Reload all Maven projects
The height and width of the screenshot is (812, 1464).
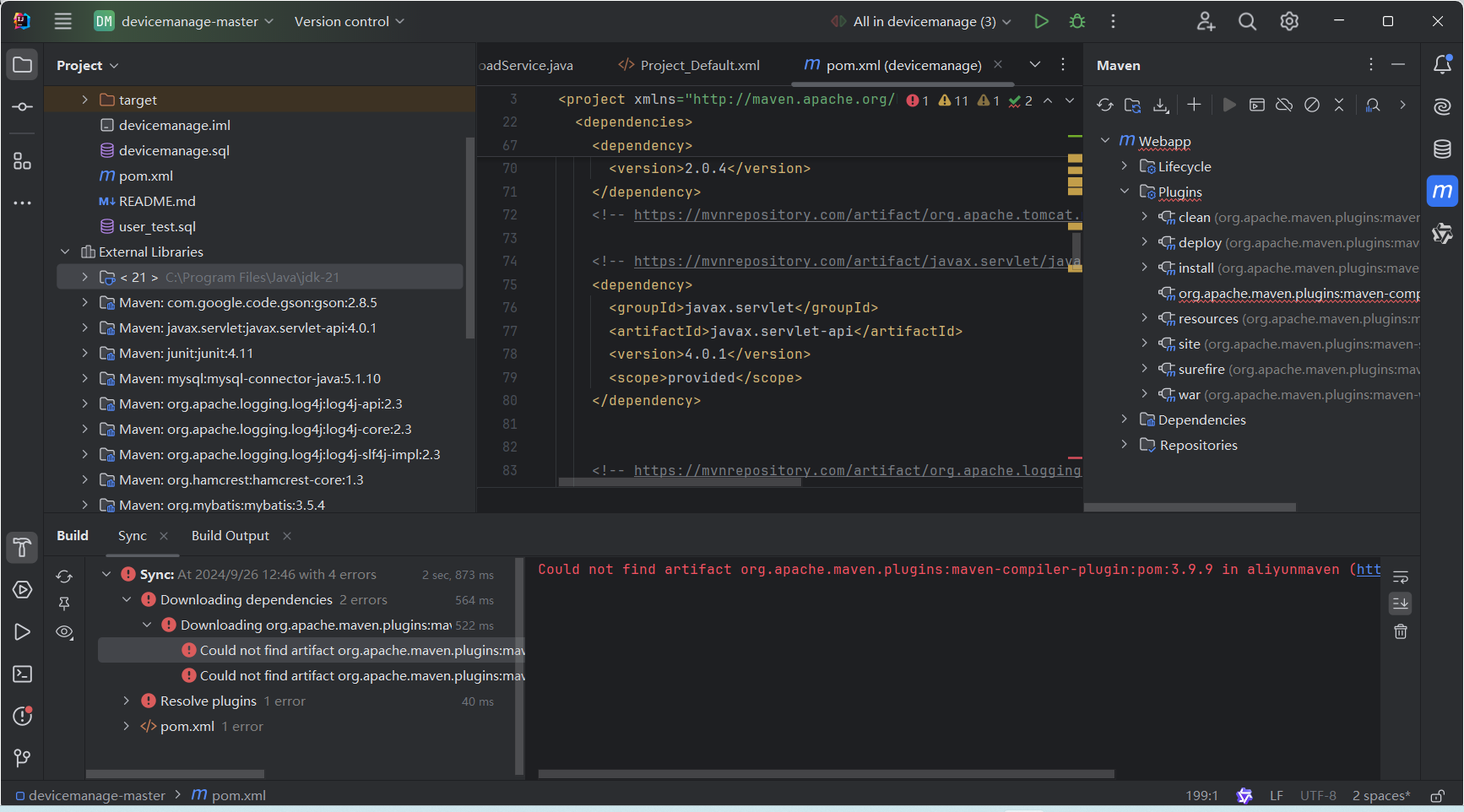pos(1104,105)
